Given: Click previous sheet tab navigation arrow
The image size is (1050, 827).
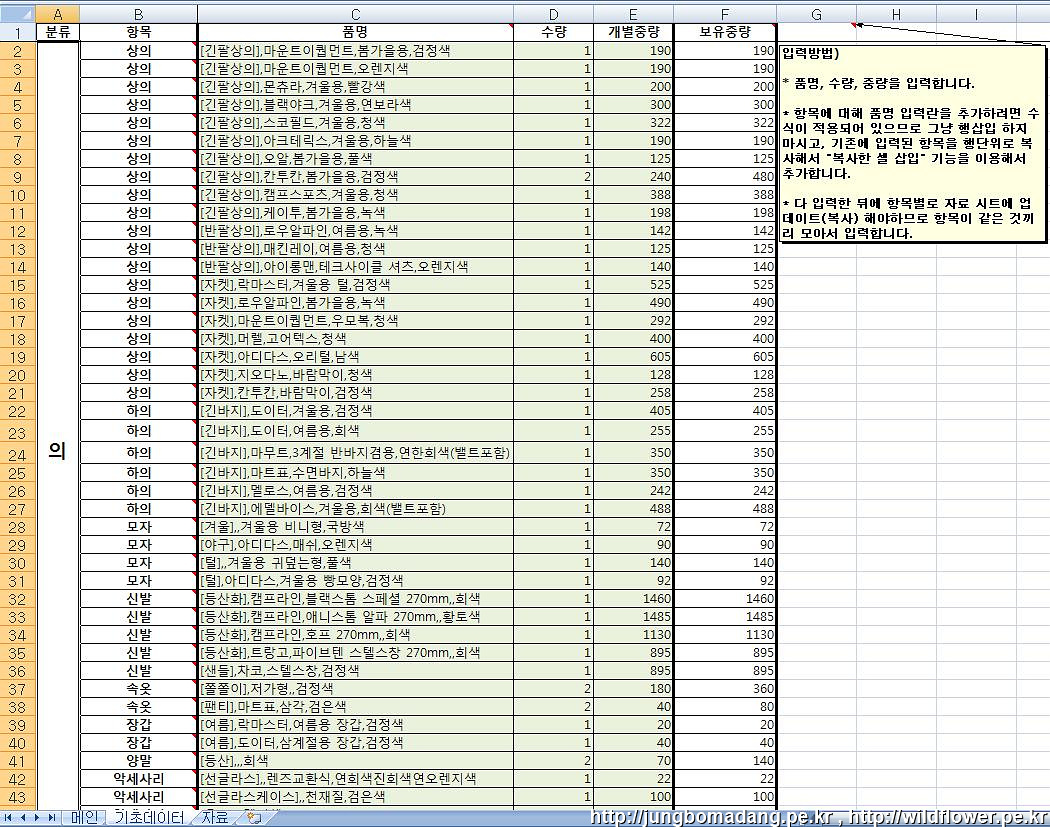Looking at the screenshot, I should [23, 818].
